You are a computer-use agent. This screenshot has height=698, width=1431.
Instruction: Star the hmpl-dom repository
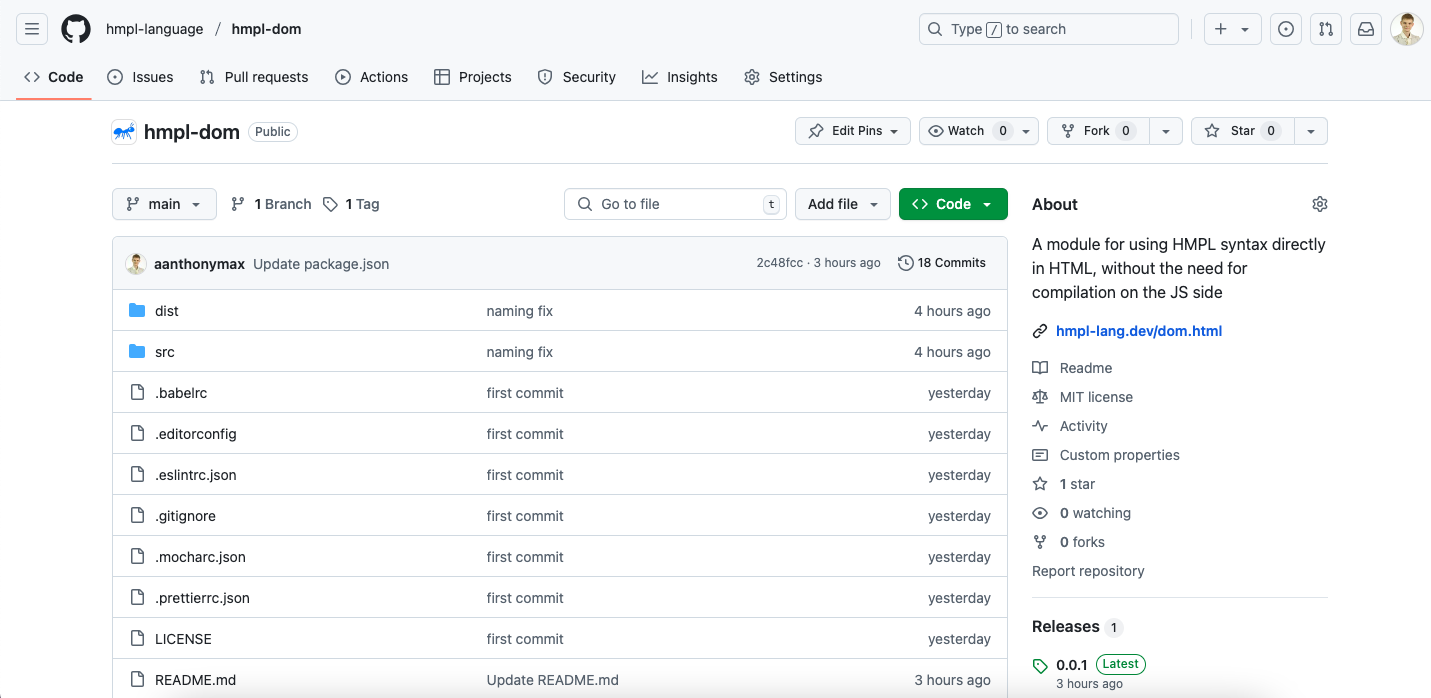pyautogui.click(x=1243, y=131)
